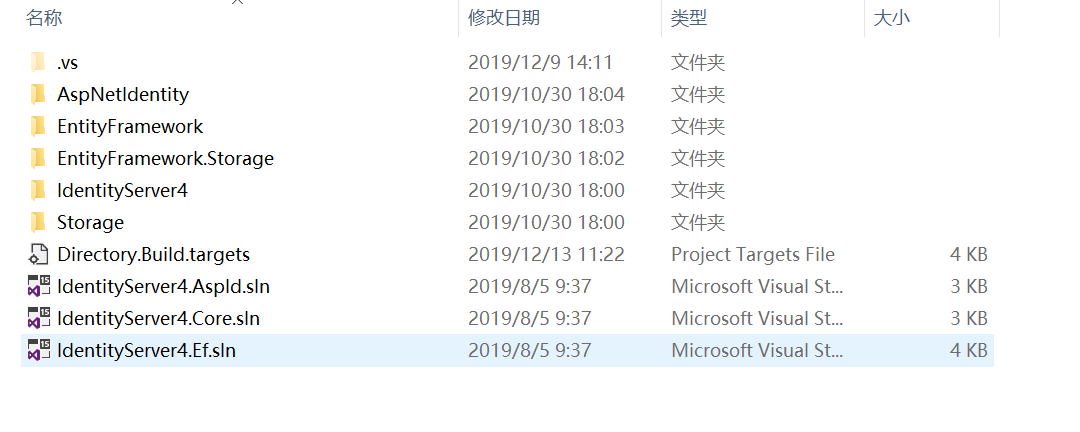Select the IdentityServer4.Core.sln solution icon
This screenshot has width=1080, height=432.
38,319
